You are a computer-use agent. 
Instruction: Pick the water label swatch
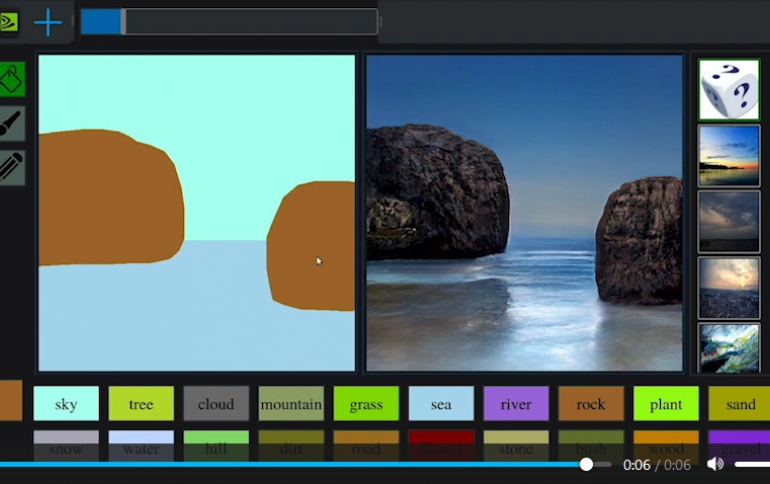click(141, 445)
